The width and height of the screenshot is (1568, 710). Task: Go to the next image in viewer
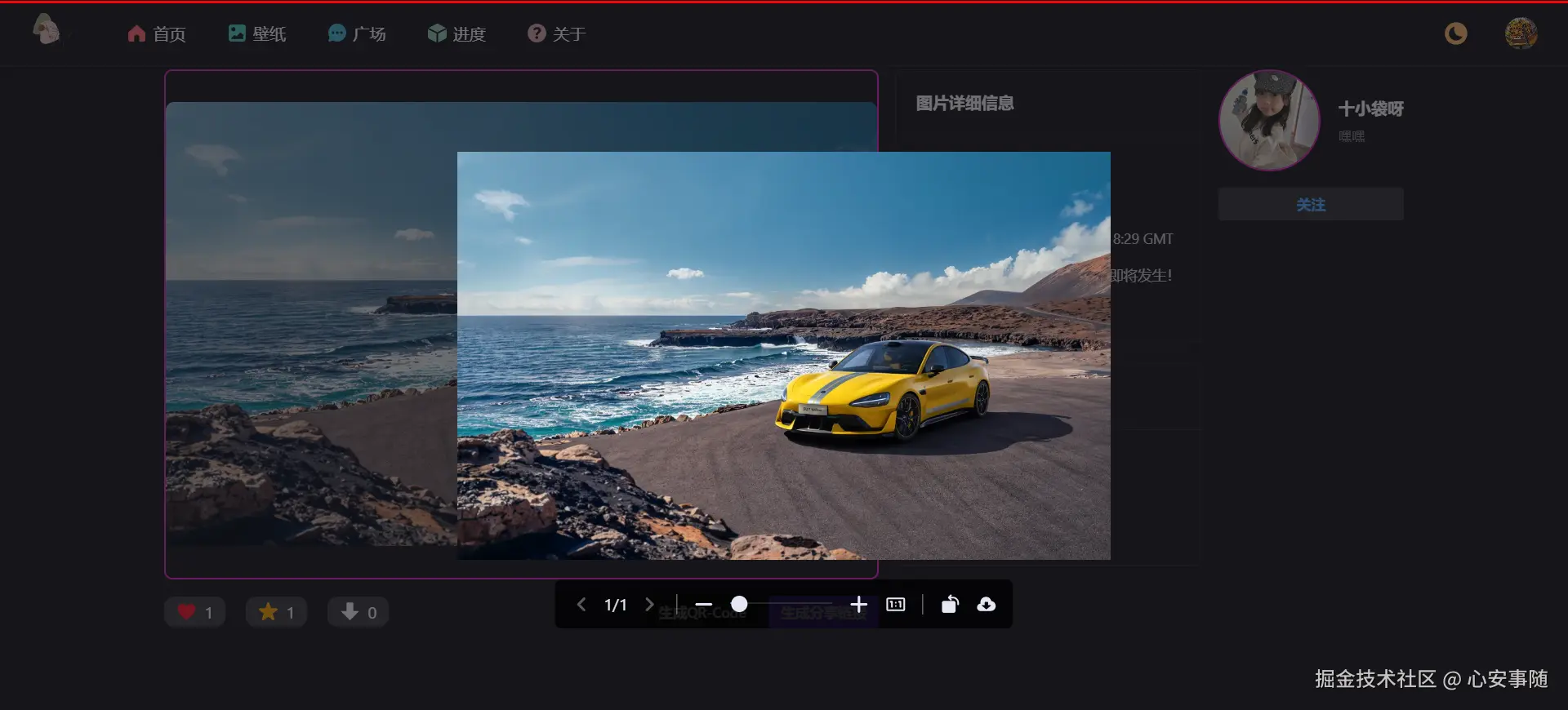(x=649, y=605)
